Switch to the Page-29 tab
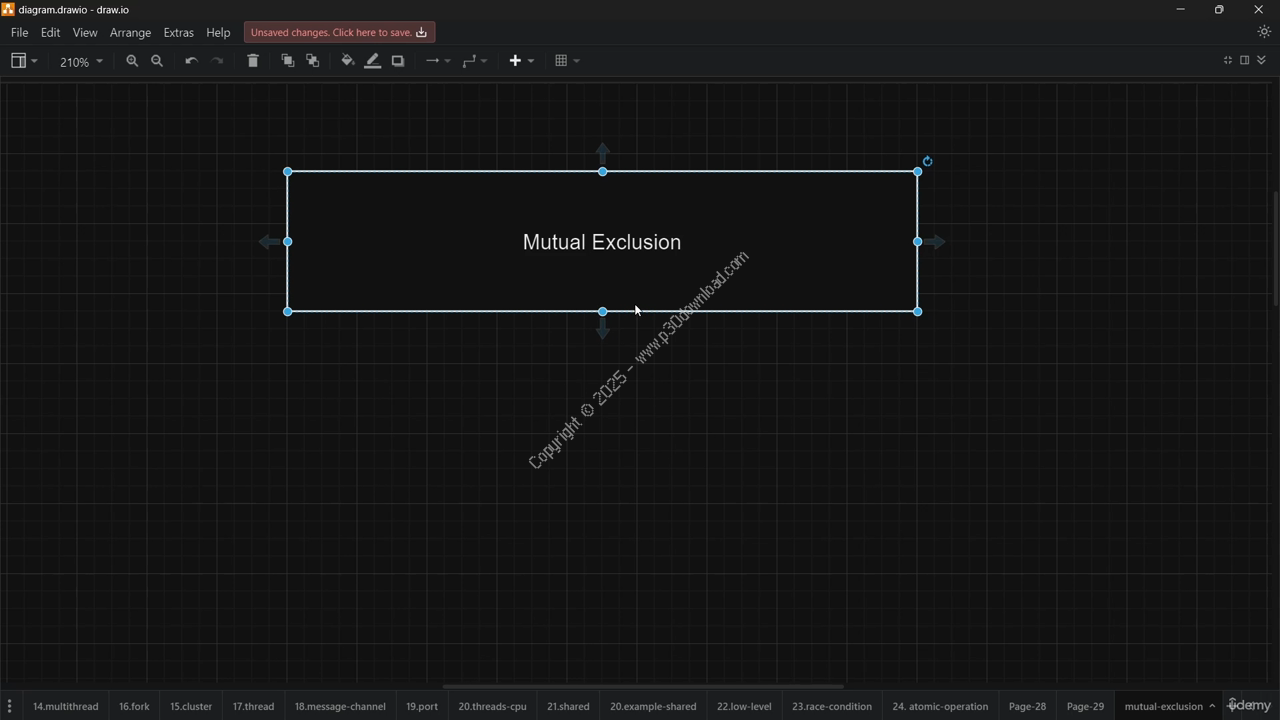Image resolution: width=1280 pixels, height=720 pixels. coord(1085,706)
